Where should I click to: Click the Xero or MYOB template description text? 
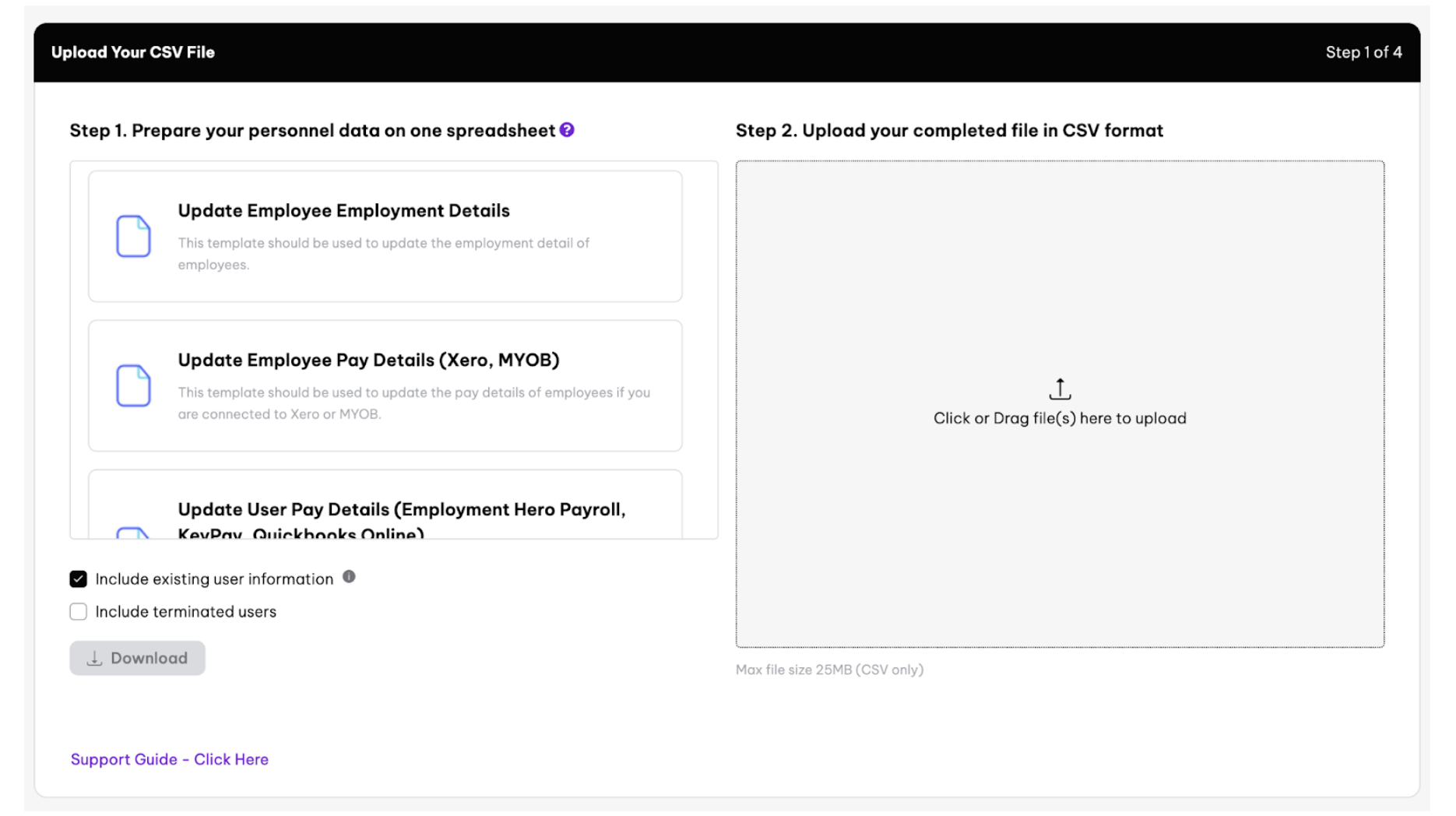[x=413, y=403]
